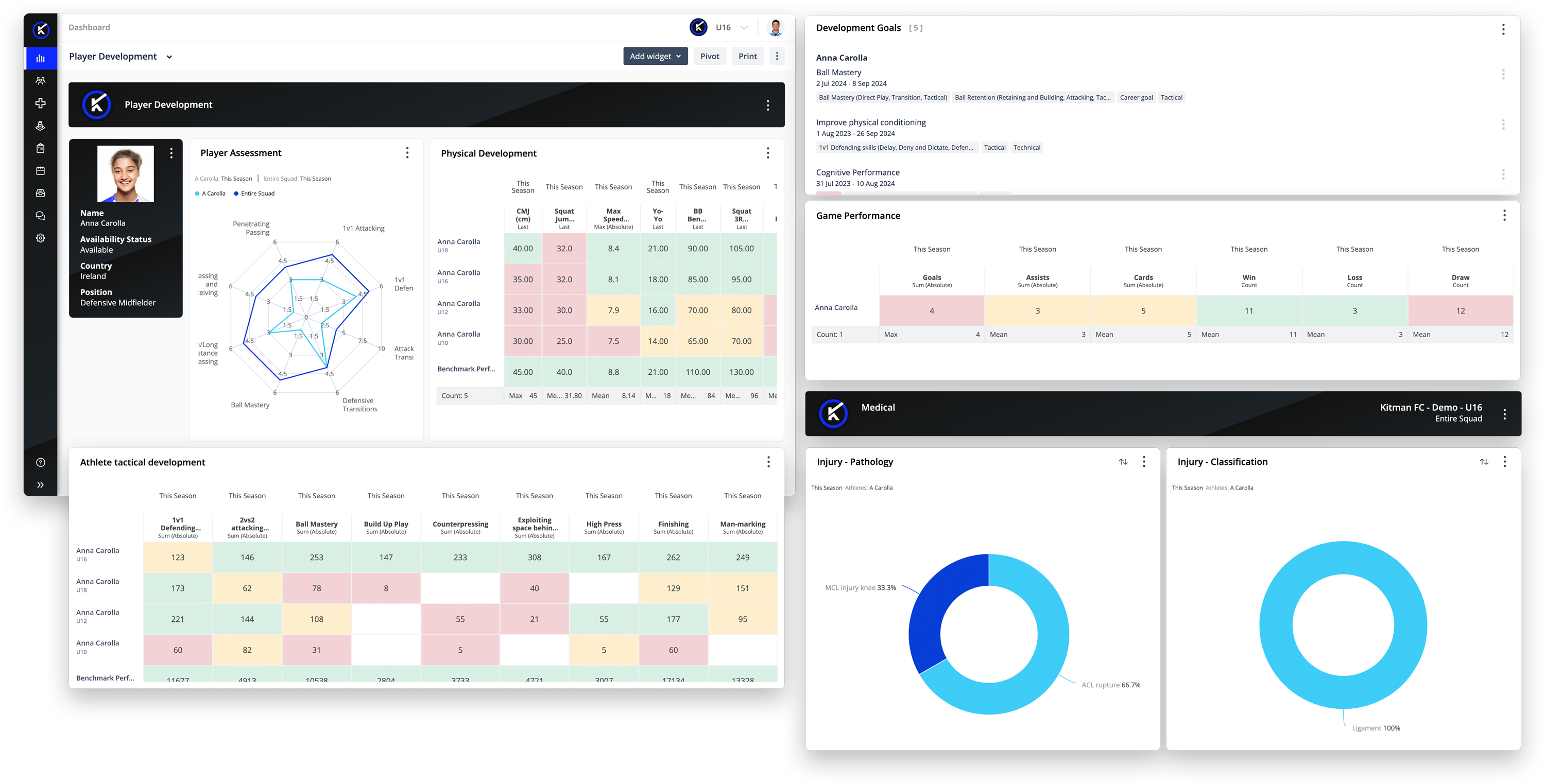Open the Physical Development widget kebab menu

[x=767, y=153]
